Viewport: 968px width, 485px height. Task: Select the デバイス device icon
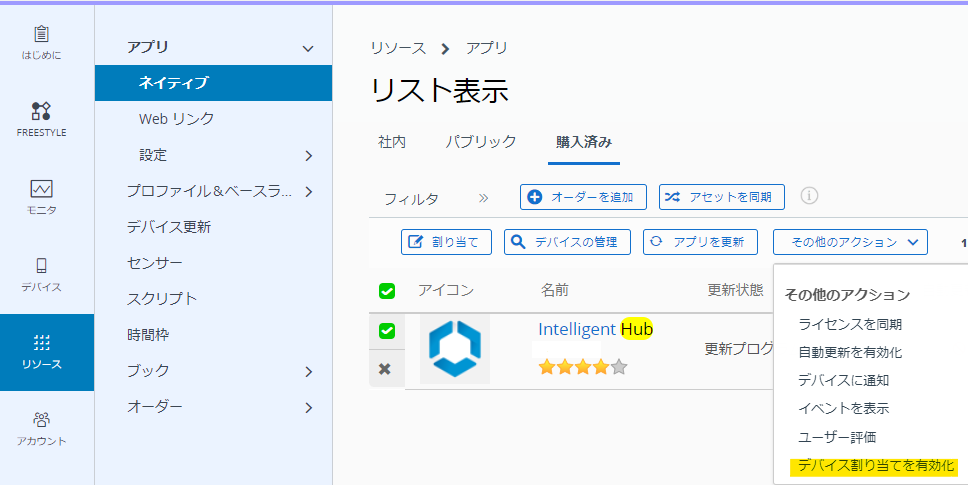pyautogui.click(x=41, y=265)
